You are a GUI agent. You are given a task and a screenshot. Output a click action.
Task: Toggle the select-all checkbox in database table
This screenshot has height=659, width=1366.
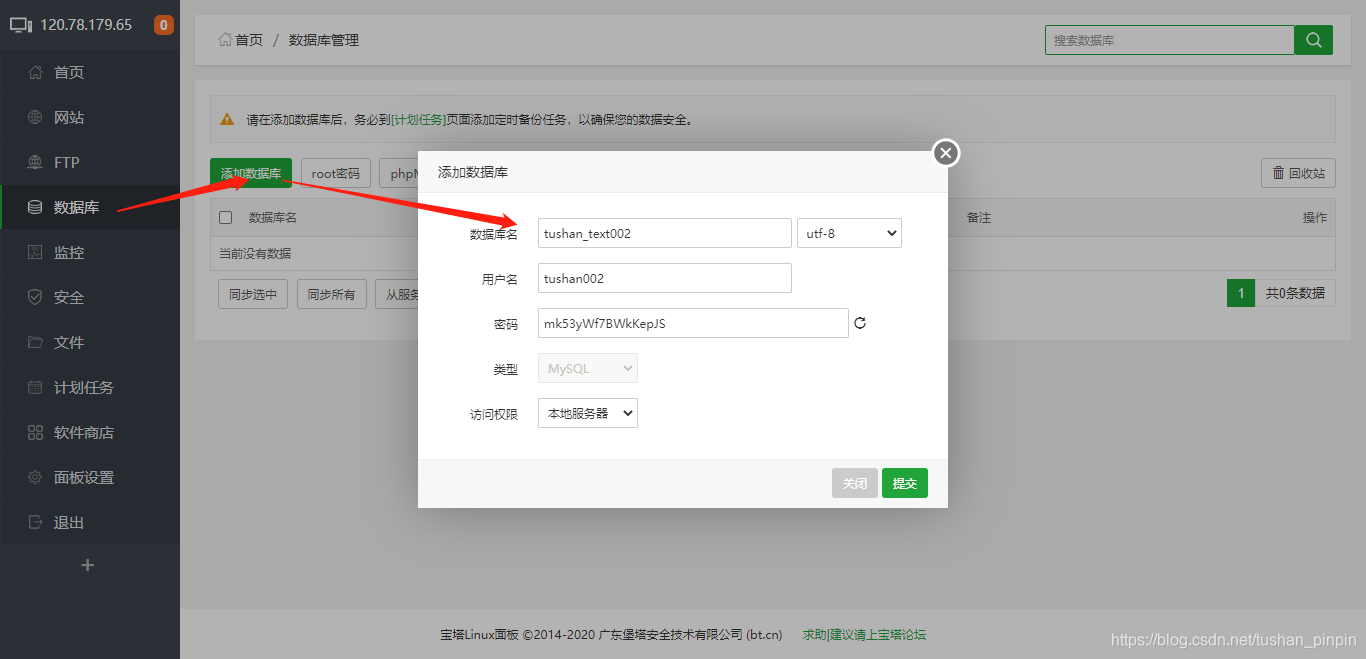coord(225,217)
